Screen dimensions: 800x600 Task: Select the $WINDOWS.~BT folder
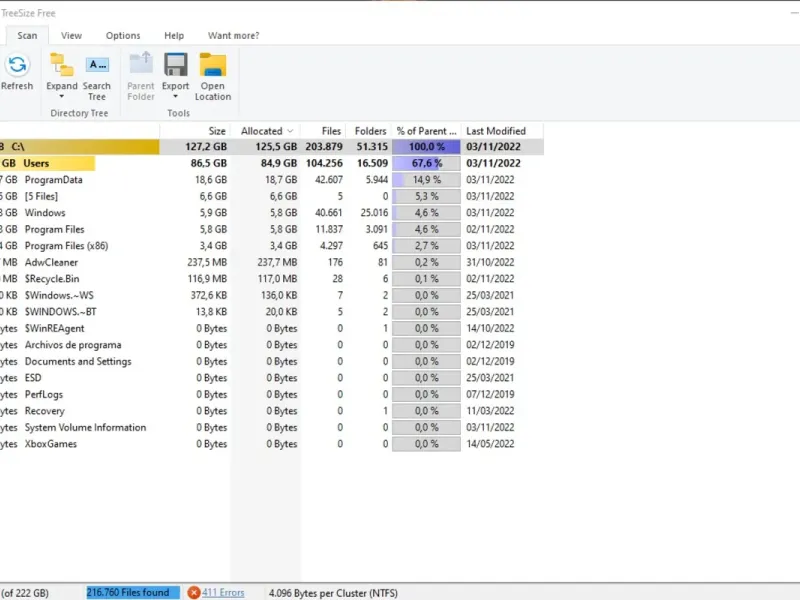point(61,312)
